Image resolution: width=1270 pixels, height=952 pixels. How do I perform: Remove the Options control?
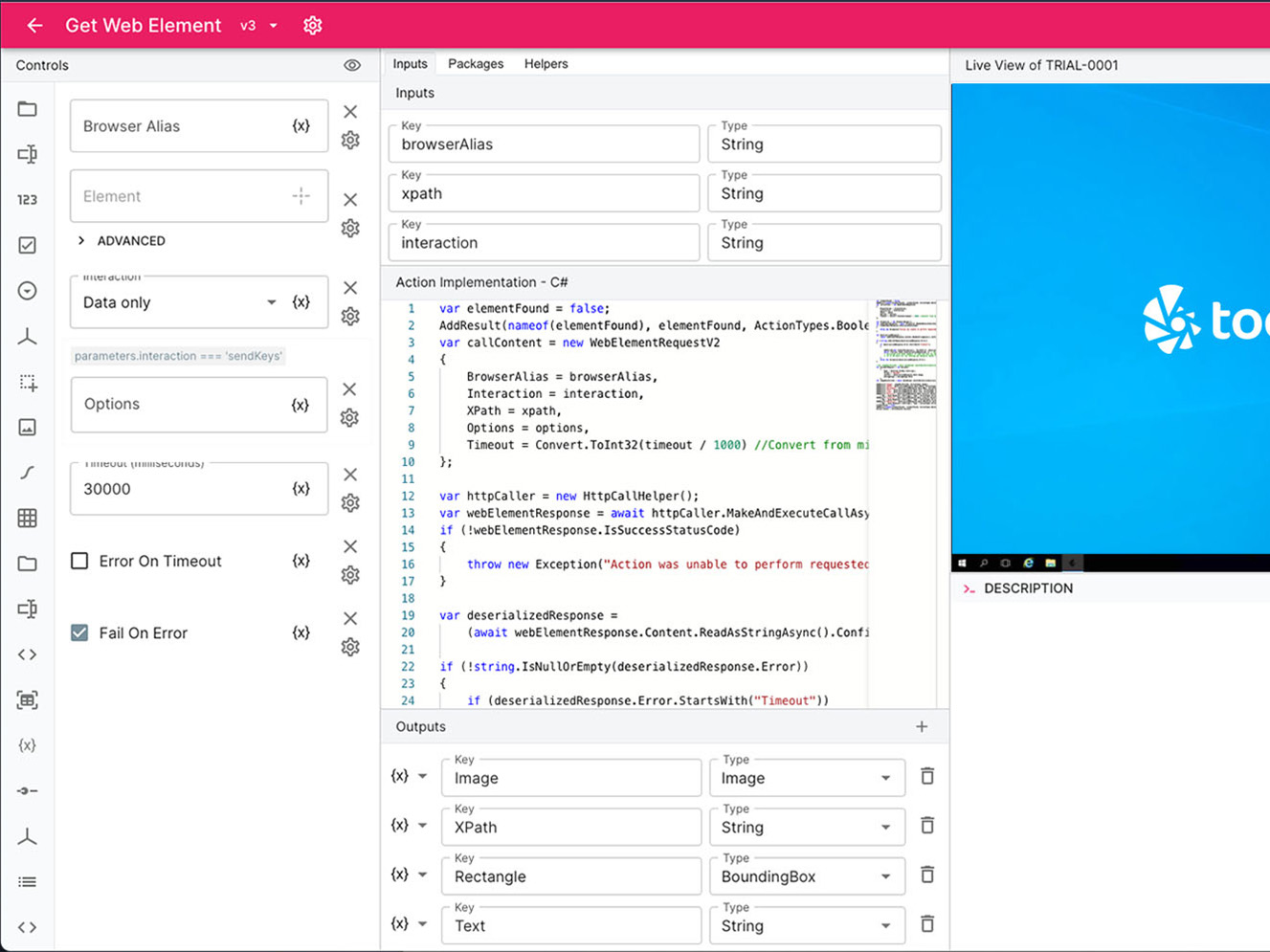tap(349, 389)
